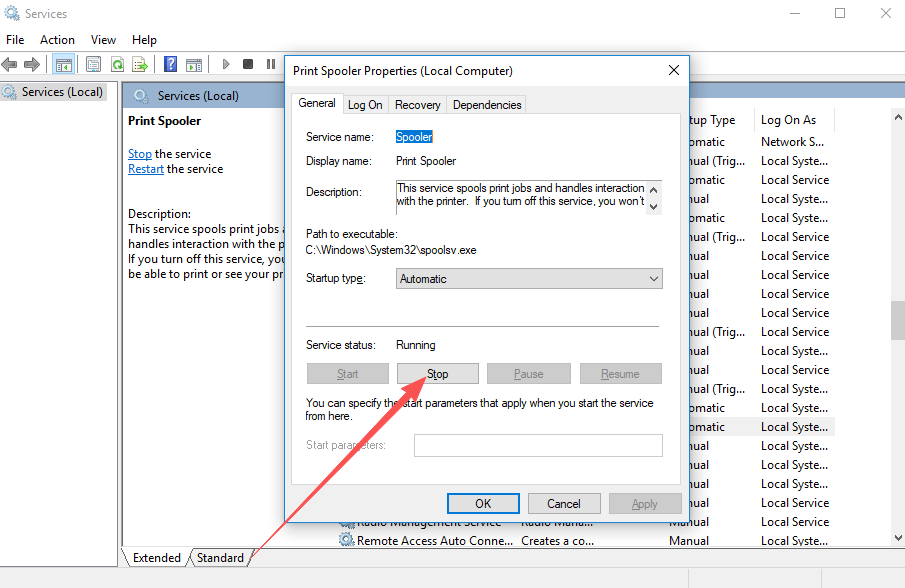Image resolution: width=905 pixels, height=588 pixels.
Task: Click the 'Running' service status text
Action: pos(416,345)
